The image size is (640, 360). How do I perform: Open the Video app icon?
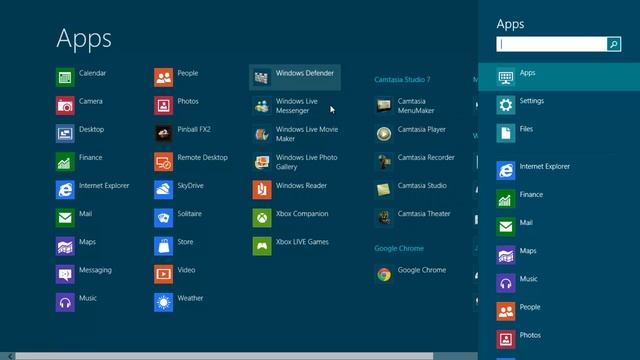(x=164, y=275)
